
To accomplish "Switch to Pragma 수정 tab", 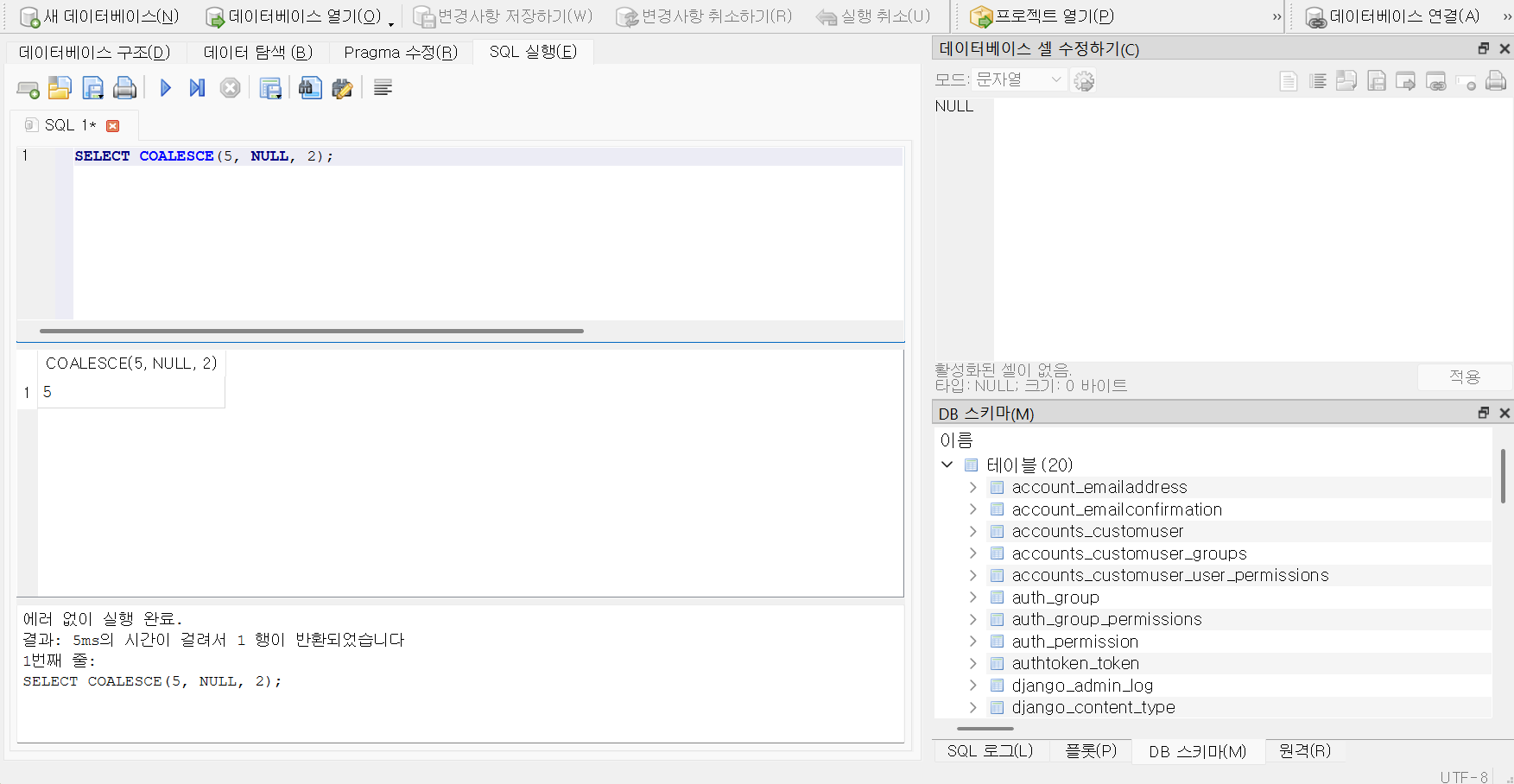I will (401, 53).
